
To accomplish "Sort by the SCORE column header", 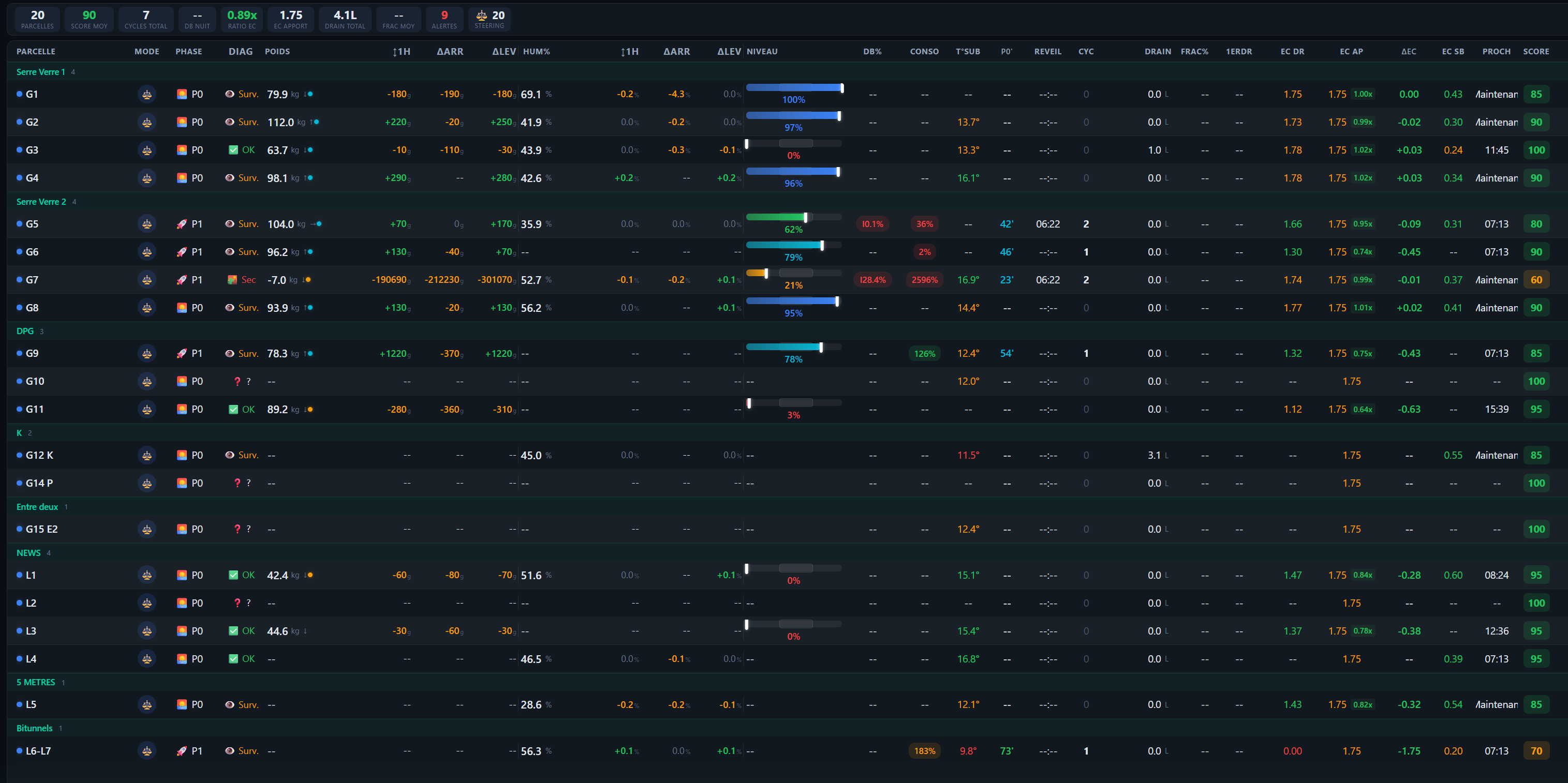I will [1535, 52].
